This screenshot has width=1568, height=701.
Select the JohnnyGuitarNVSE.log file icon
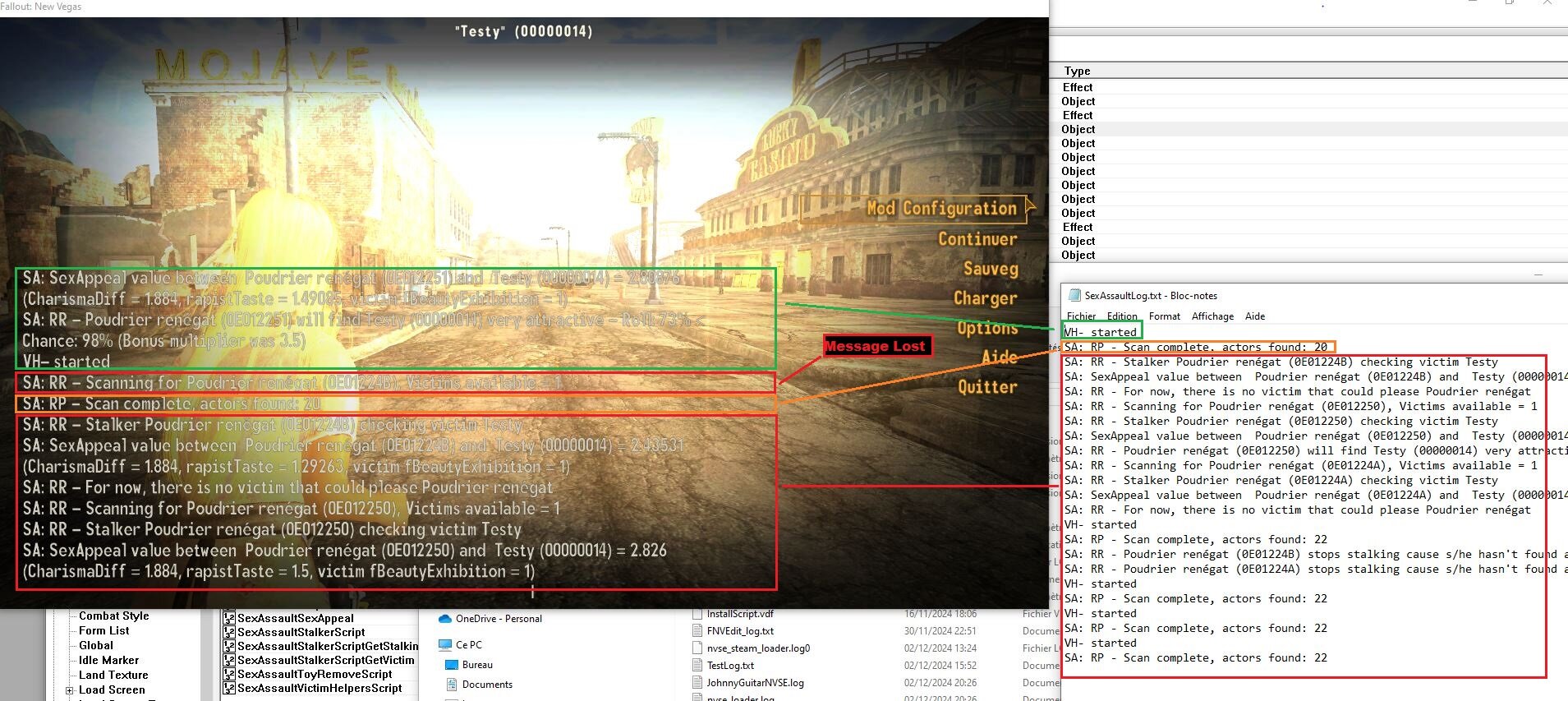(697, 683)
